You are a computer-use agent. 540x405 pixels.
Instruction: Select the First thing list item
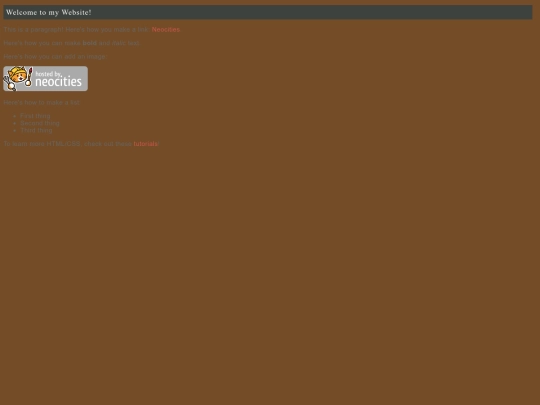pyautogui.click(x=35, y=116)
